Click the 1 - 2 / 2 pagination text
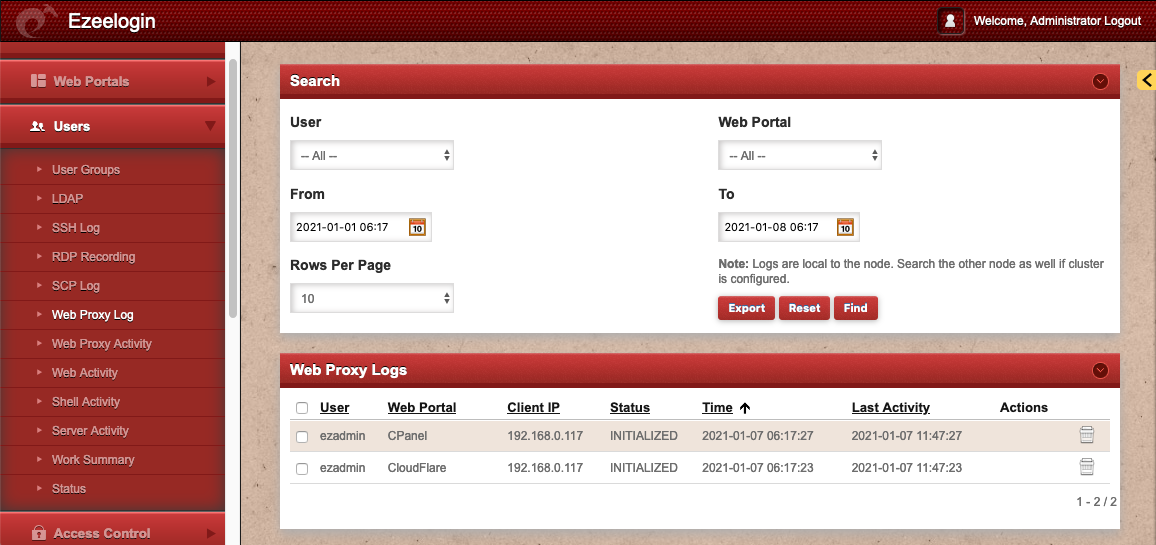The height and width of the screenshot is (545, 1156). coord(1096,501)
